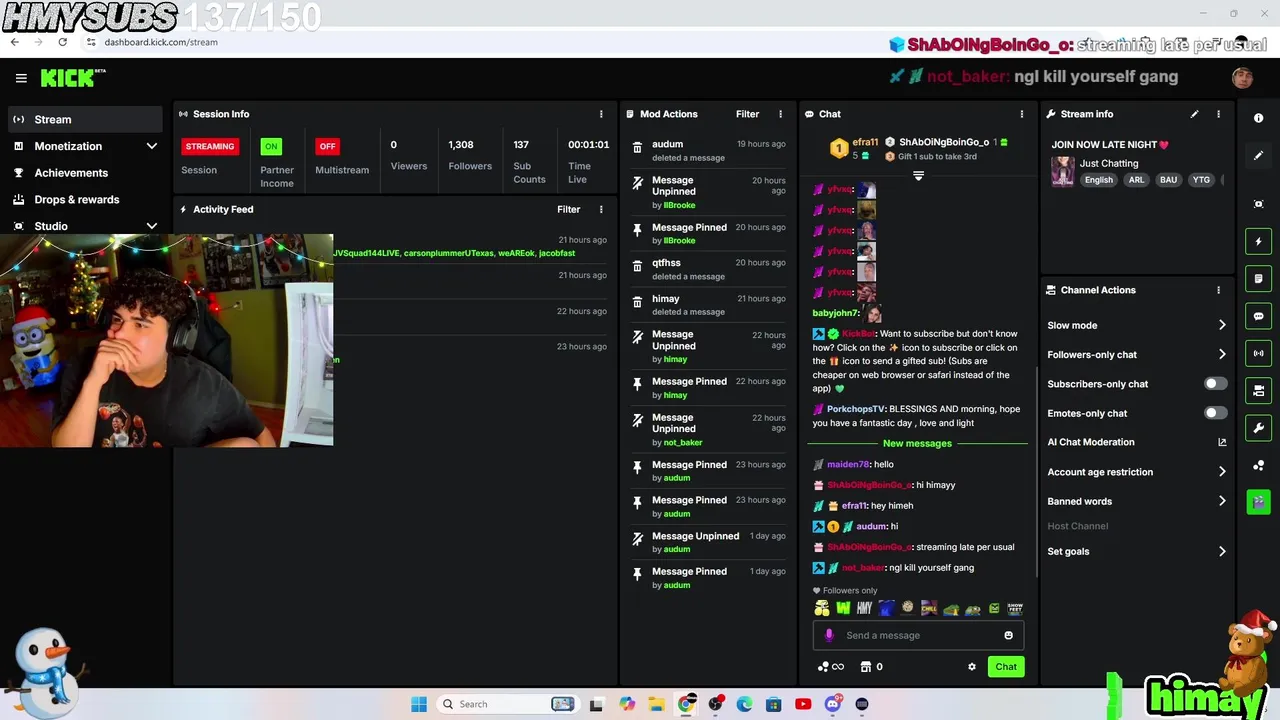
Task: Toggle Partner Income ON button
Action: (x=271, y=146)
